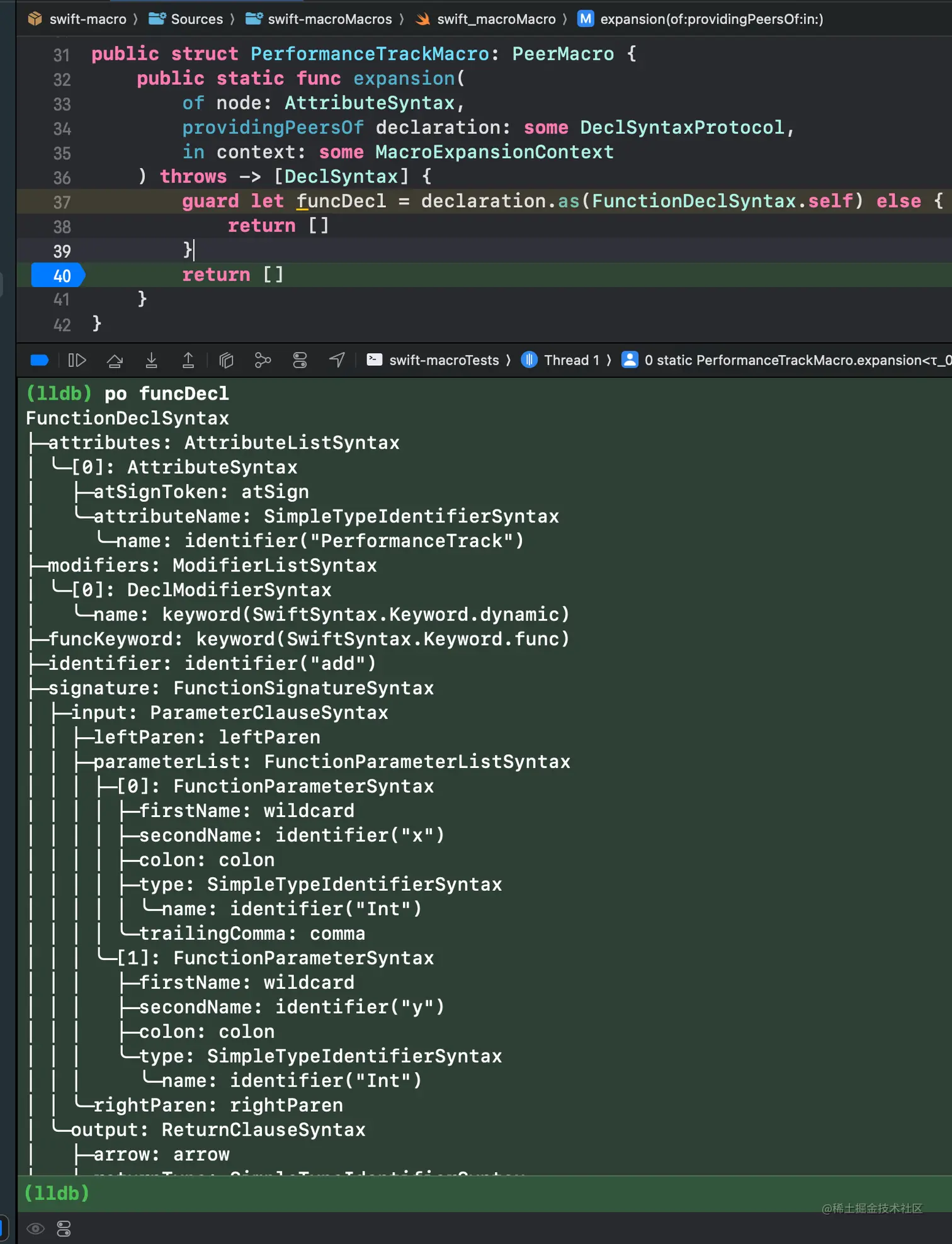Click "parameterList: FunctionParameterListSyntax" in console
This screenshot has height=1244, width=952.
[x=332, y=762]
